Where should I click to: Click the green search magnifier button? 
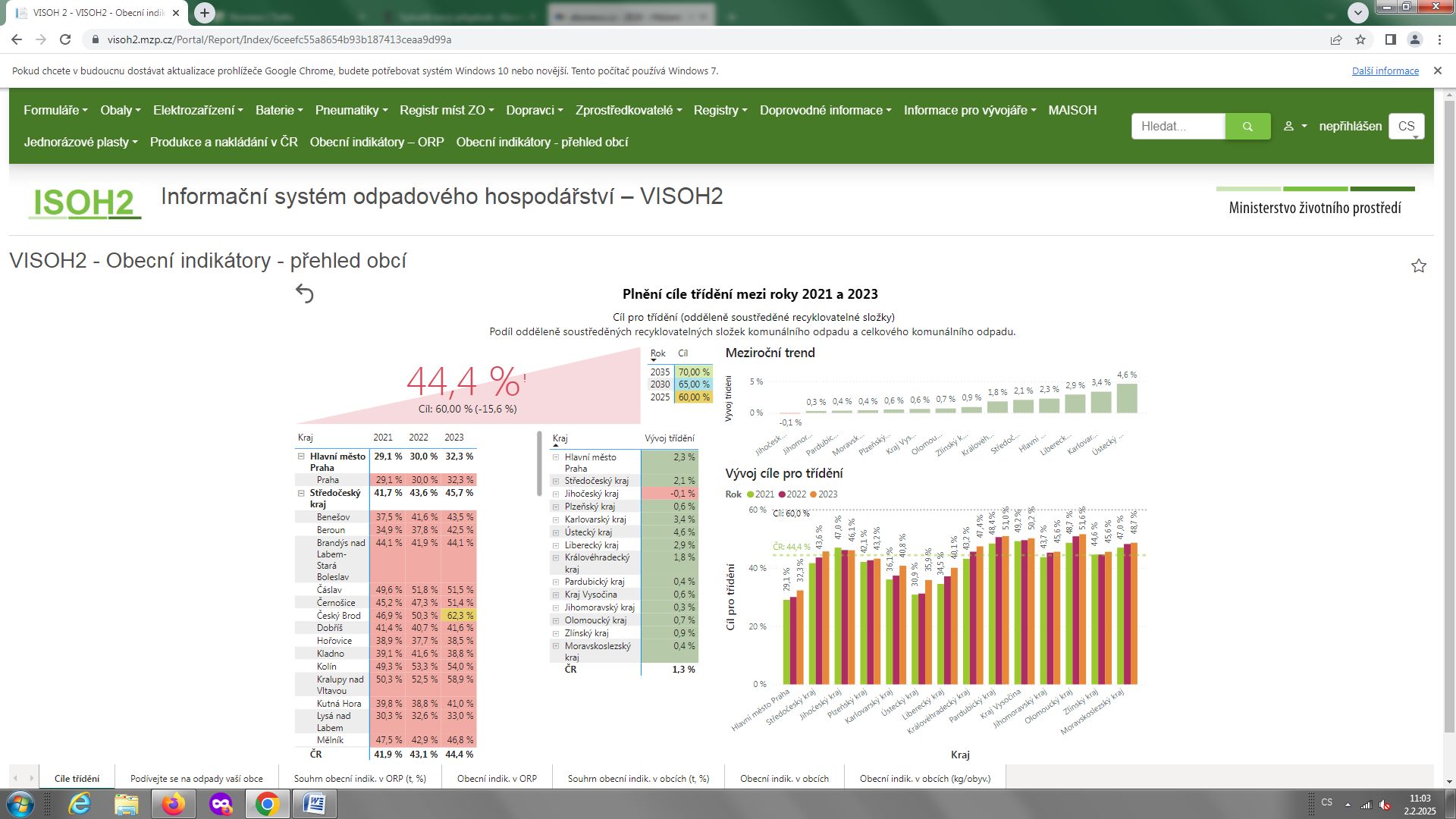coord(1247,127)
